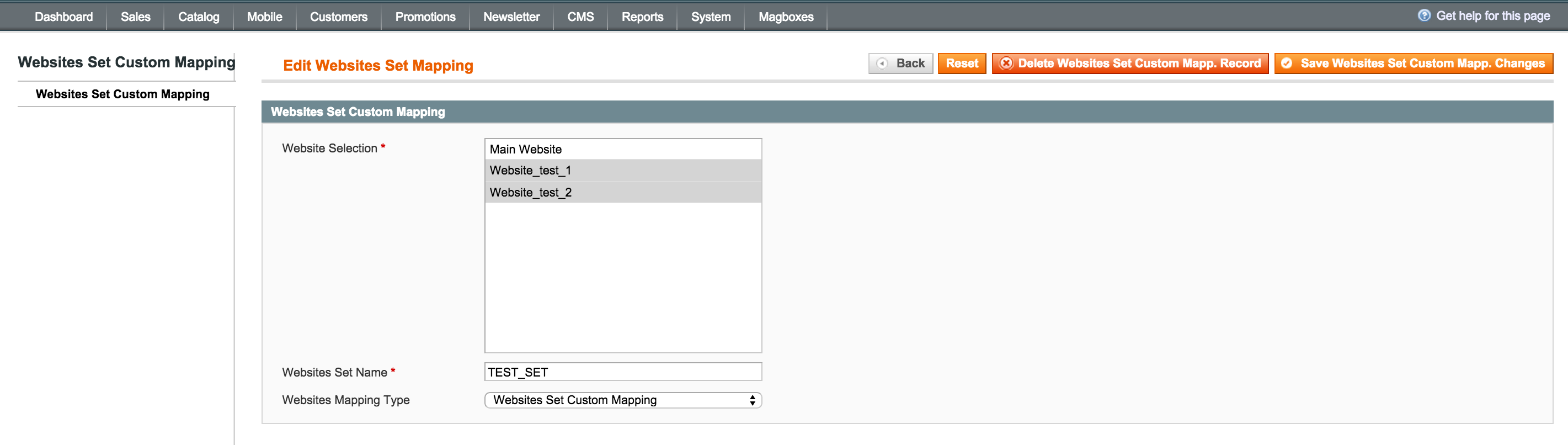Open the Customers menu
The height and width of the screenshot is (445, 1568).
point(338,17)
